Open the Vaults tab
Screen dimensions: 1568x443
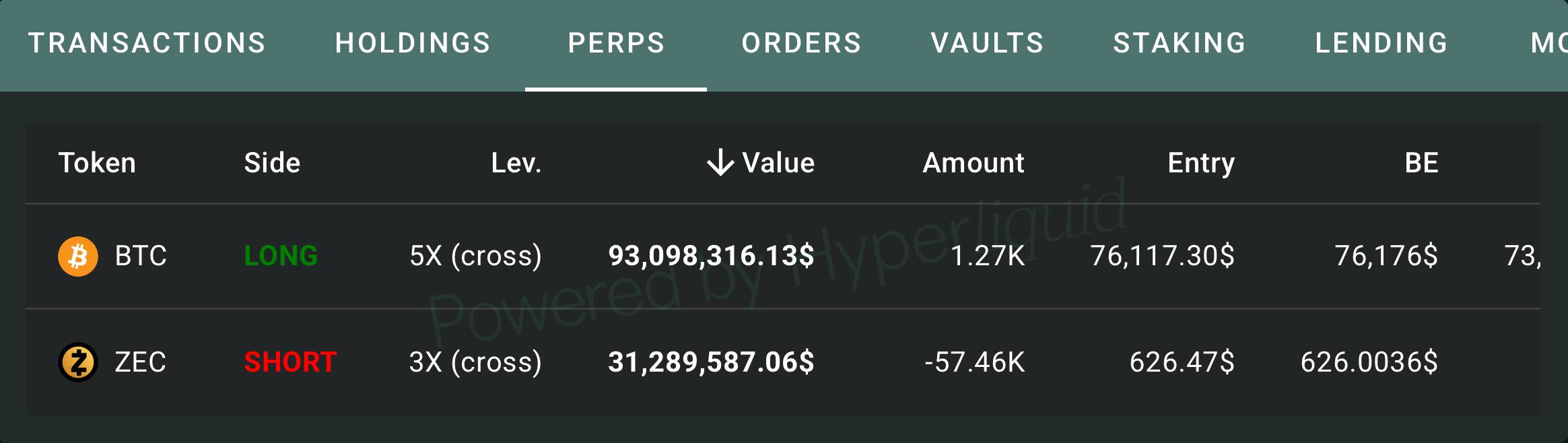(x=987, y=43)
